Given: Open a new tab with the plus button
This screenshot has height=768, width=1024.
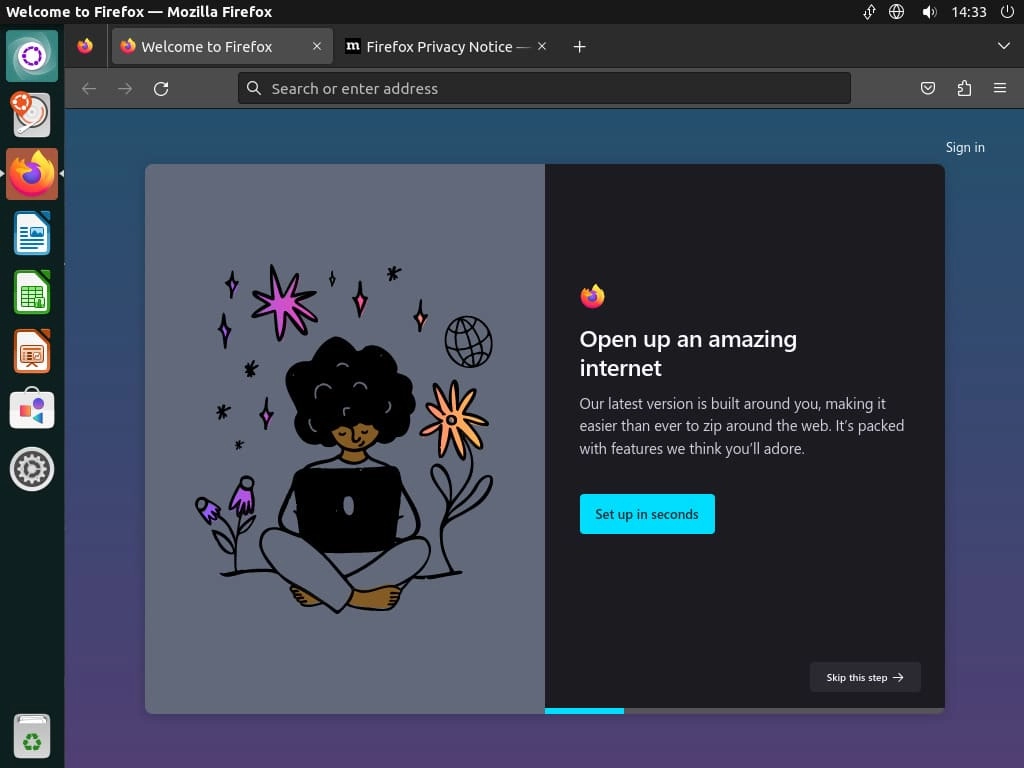Looking at the screenshot, I should [x=579, y=46].
